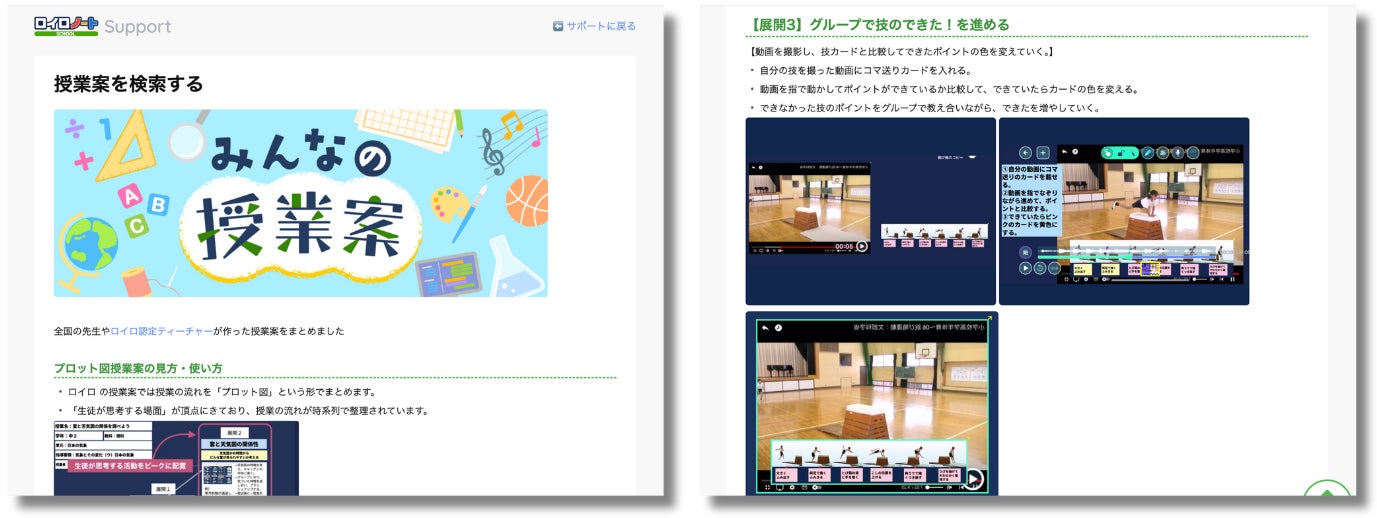This screenshot has width=1377, height=518.
Task: Click the ロイロノート SCHOOL logo
Action: point(66,26)
